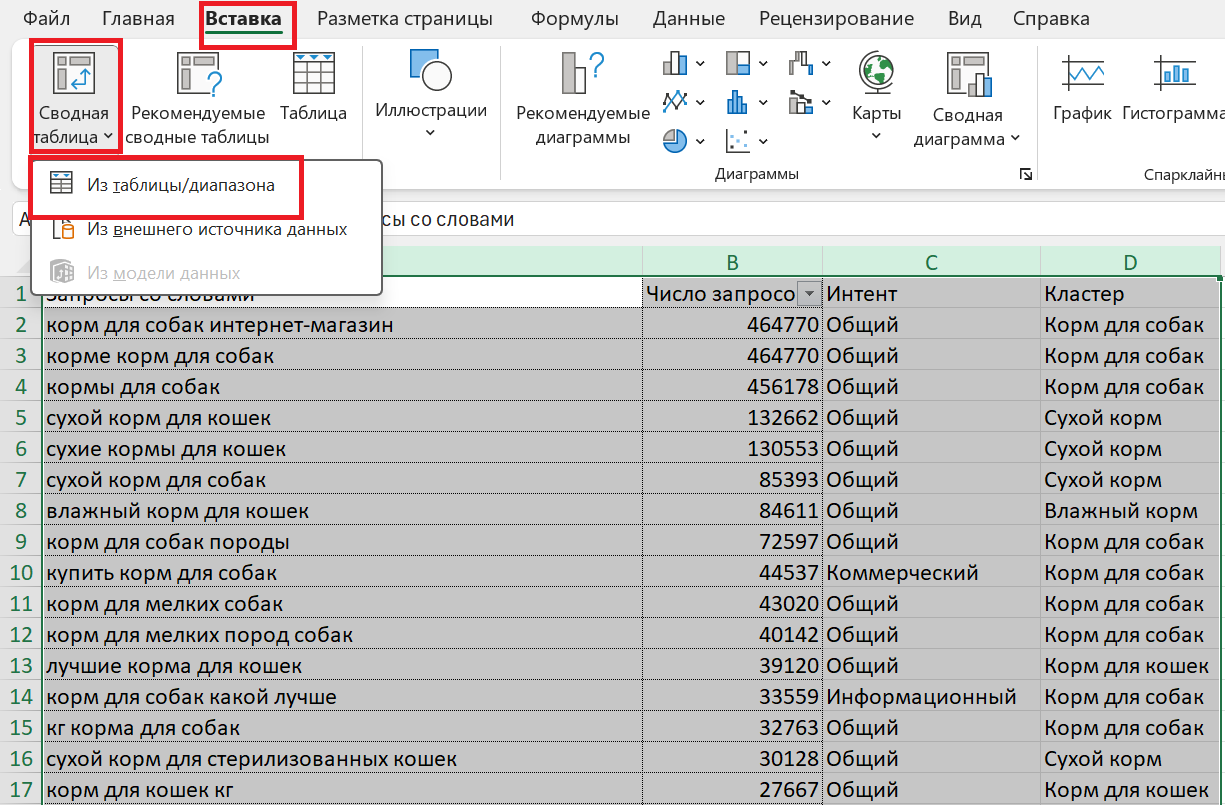
Task: Select the Влажный корм cluster cell
Action: 1130,511
